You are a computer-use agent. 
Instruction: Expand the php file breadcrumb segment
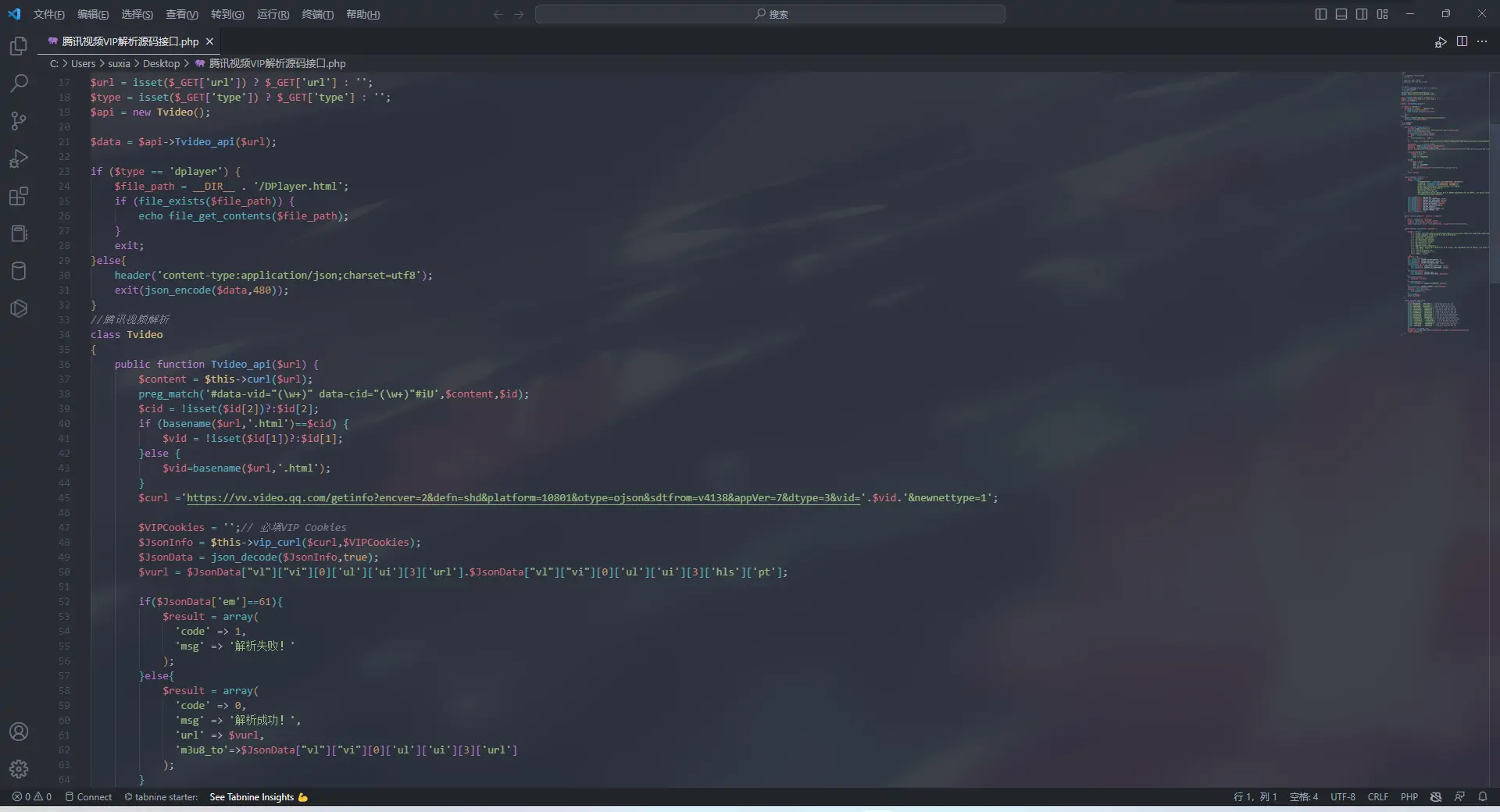click(270, 63)
